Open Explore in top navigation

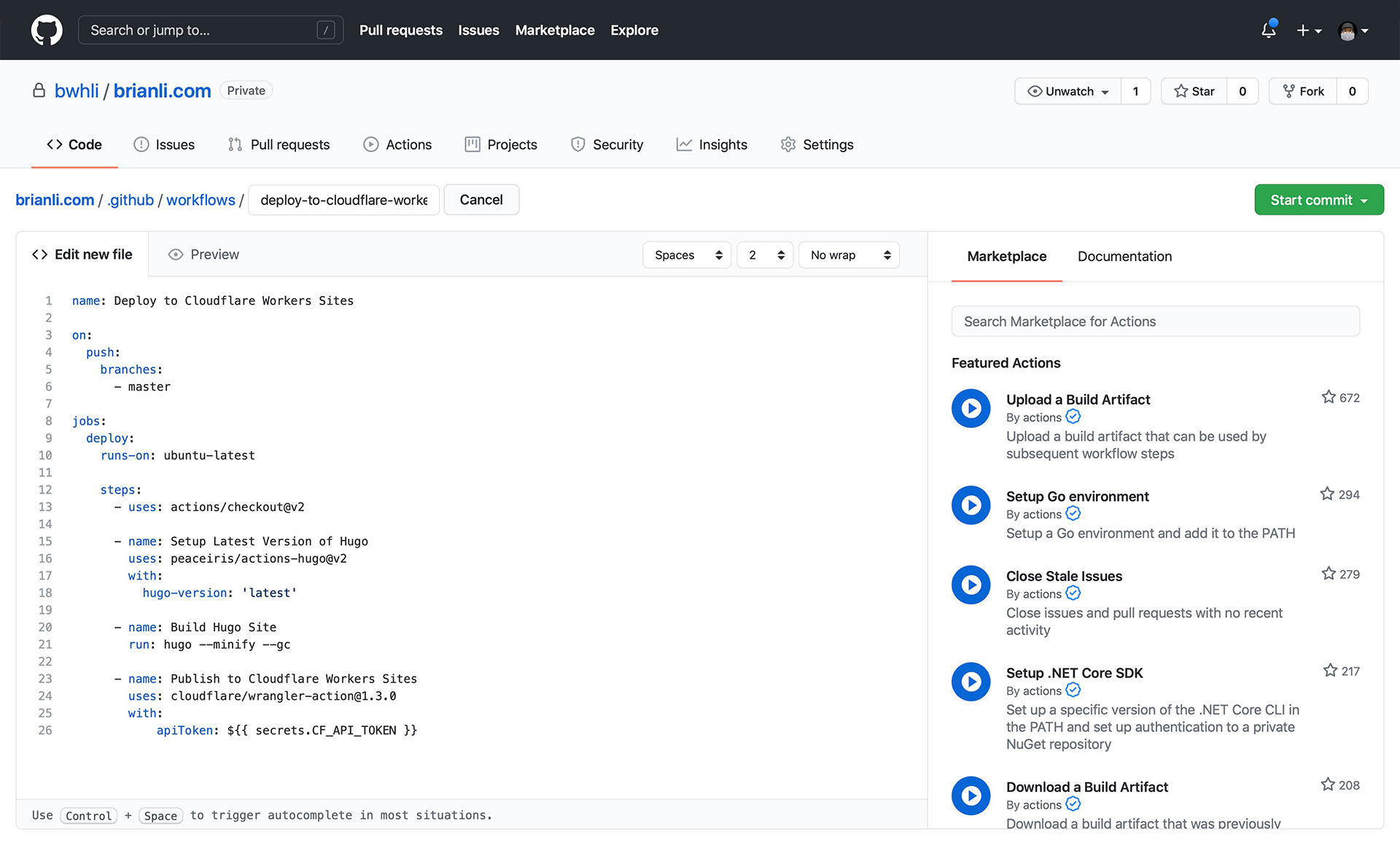click(x=634, y=30)
